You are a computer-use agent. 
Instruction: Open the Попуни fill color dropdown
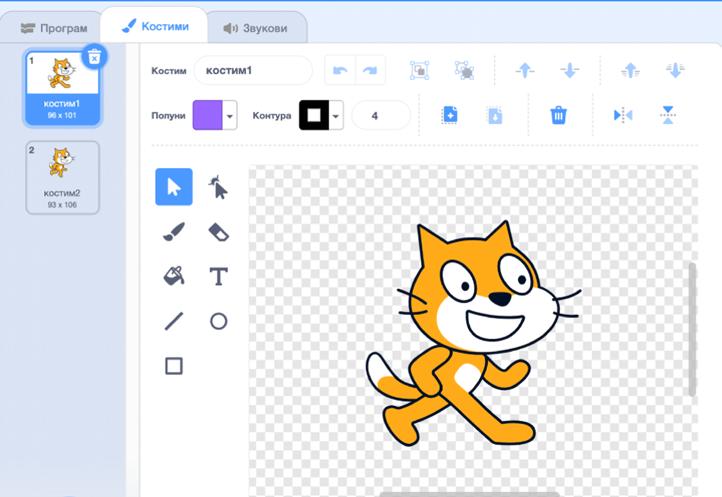[229, 115]
